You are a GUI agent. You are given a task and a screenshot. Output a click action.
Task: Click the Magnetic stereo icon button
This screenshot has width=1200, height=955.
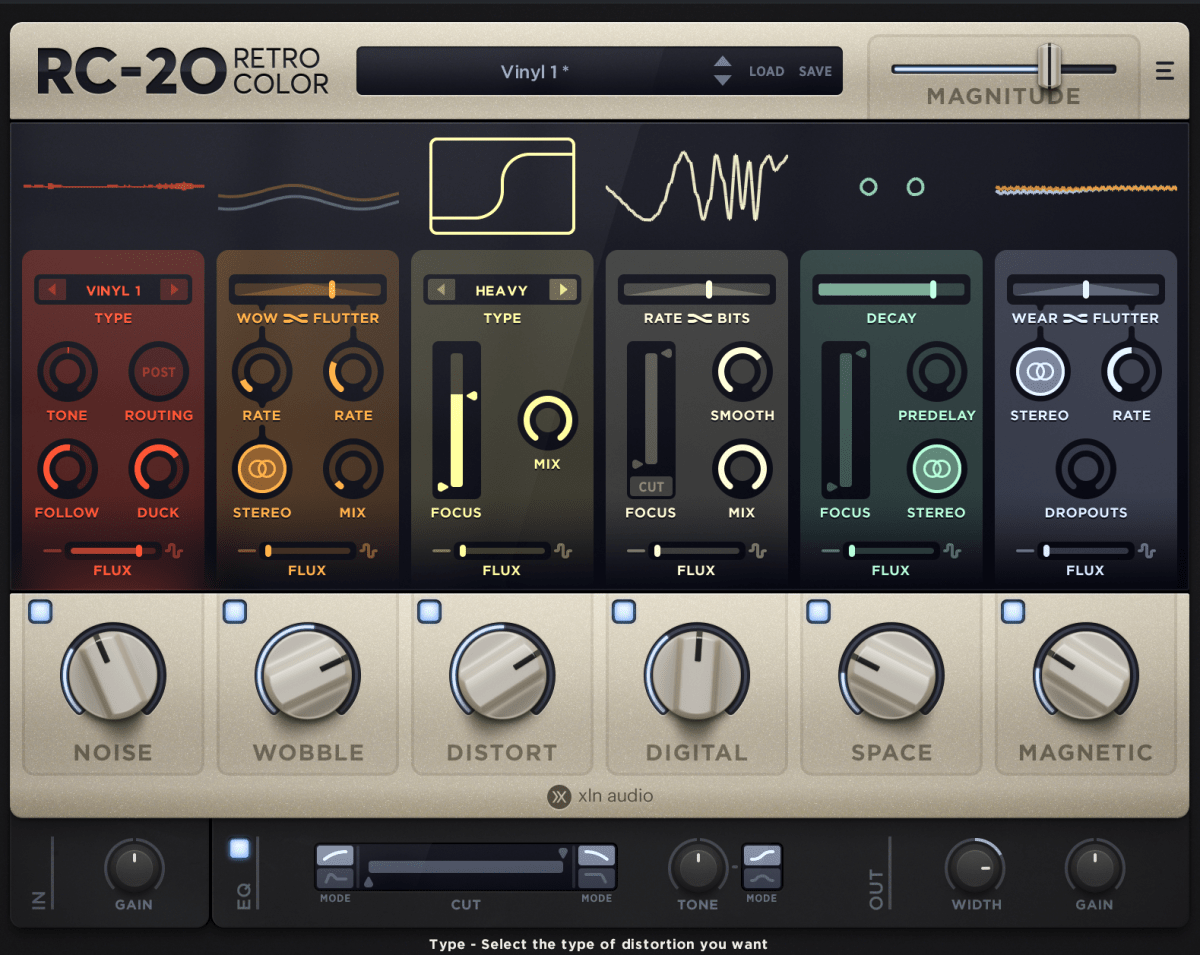tap(1039, 371)
